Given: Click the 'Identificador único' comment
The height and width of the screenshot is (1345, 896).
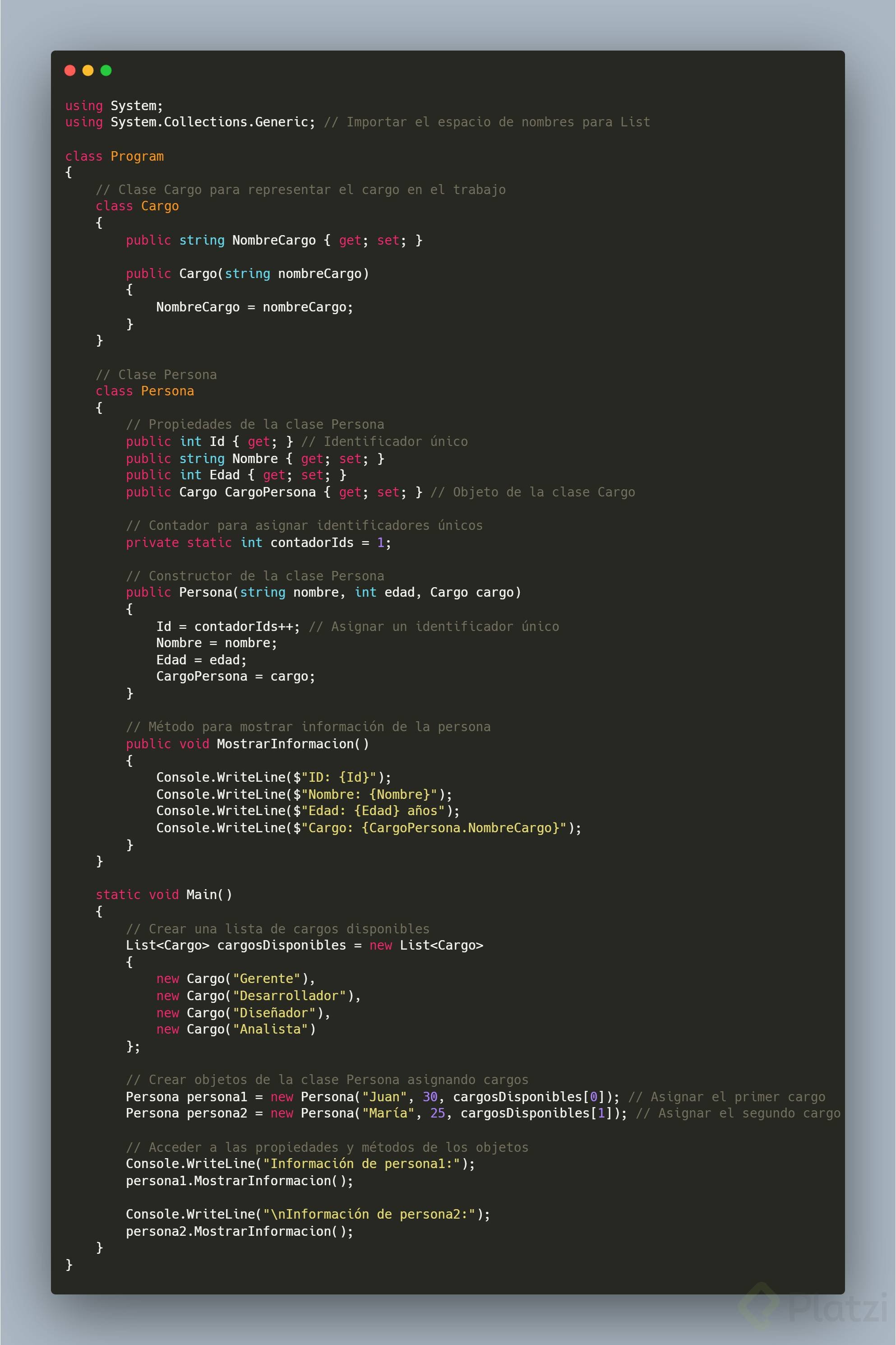Looking at the screenshot, I should tap(395, 441).
